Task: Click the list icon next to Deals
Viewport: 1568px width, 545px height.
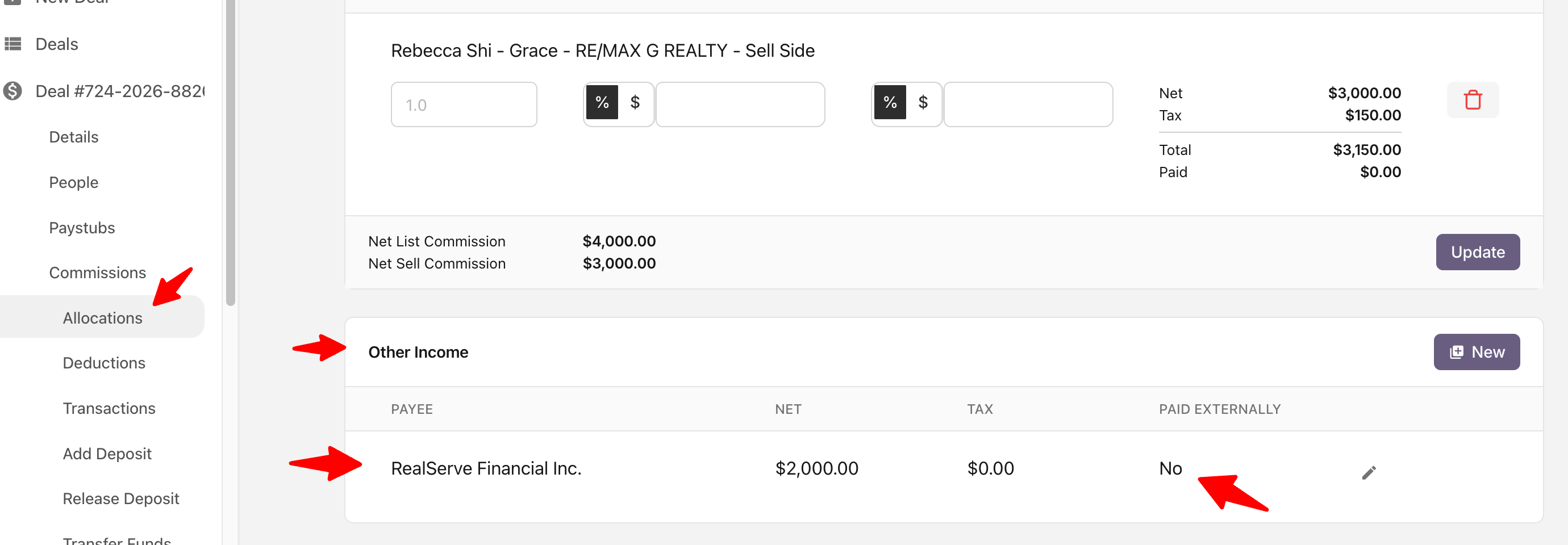Action: (12, 44)
